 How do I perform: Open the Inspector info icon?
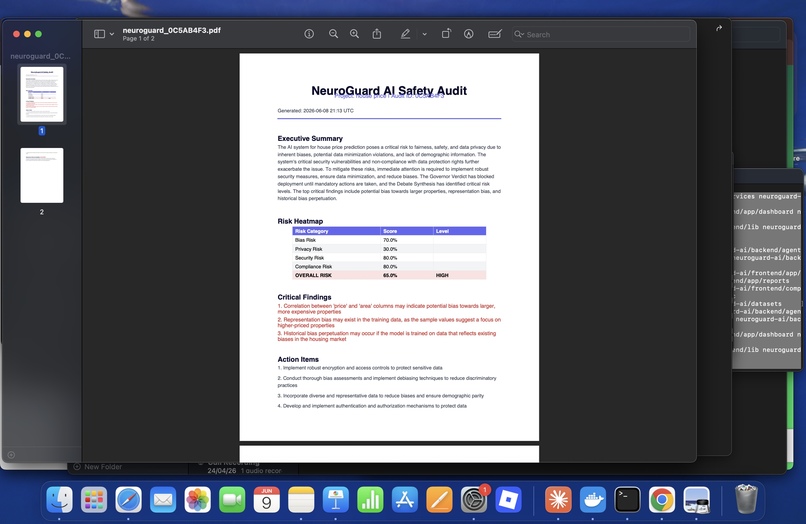pyautogui.click(x=309, y=34)
